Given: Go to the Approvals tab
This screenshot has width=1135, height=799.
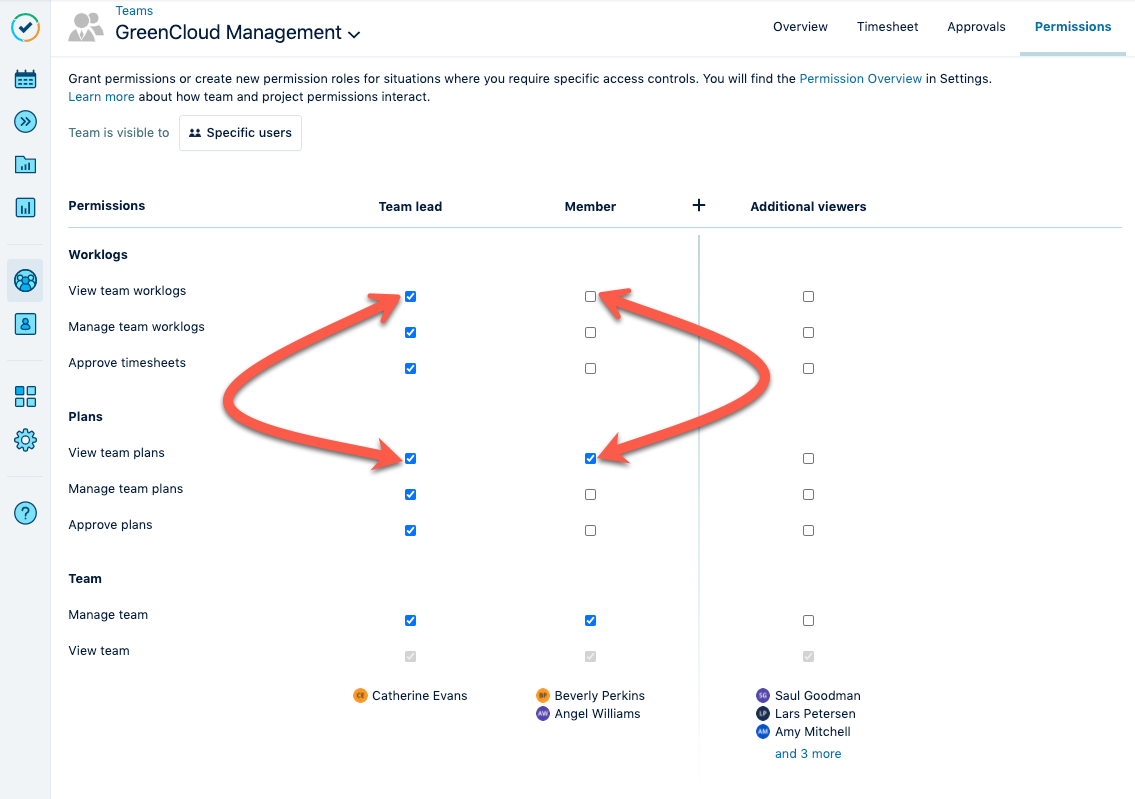Looking at the screenshot, I should [976, 27].
